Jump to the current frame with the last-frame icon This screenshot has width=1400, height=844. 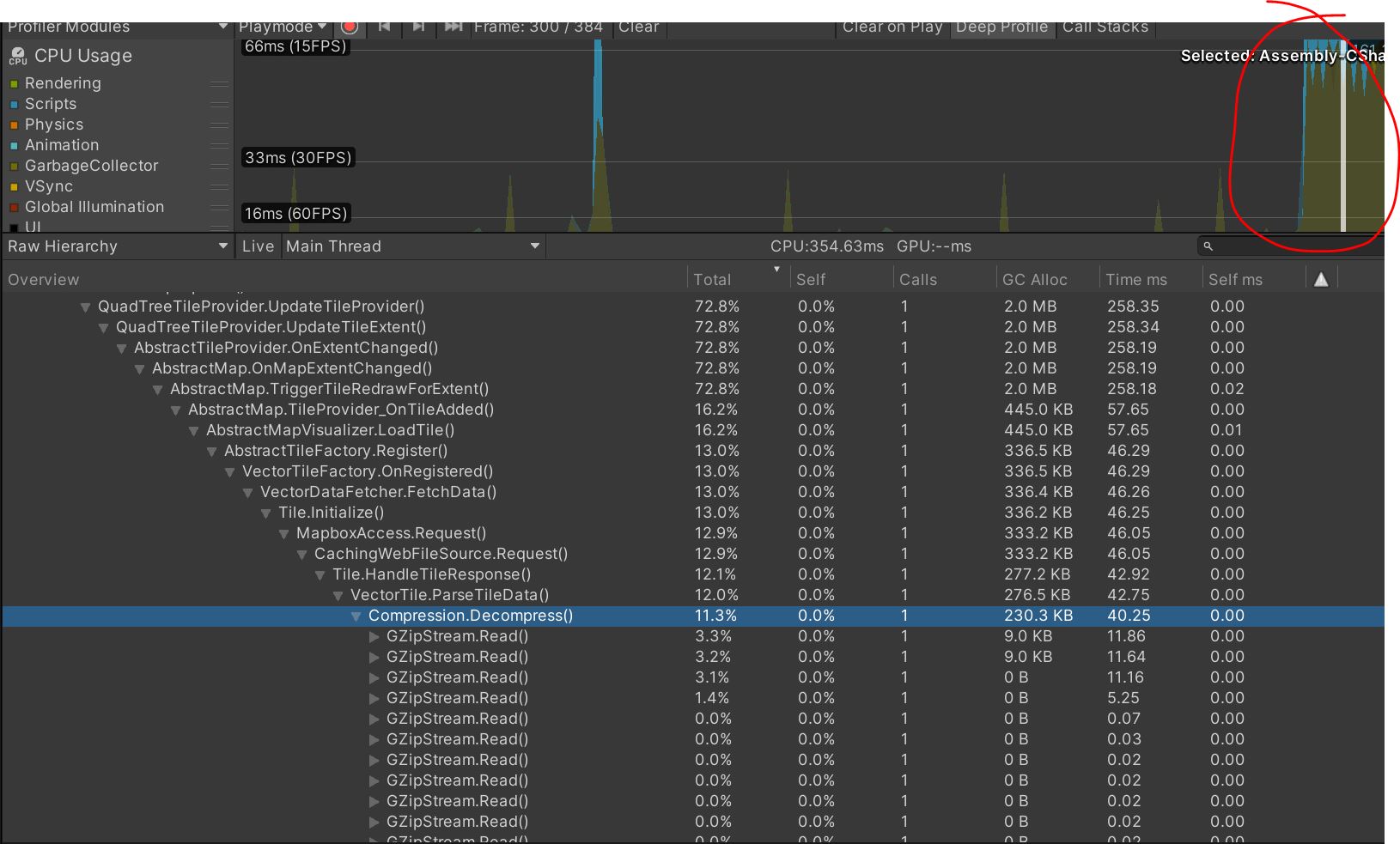453,26
